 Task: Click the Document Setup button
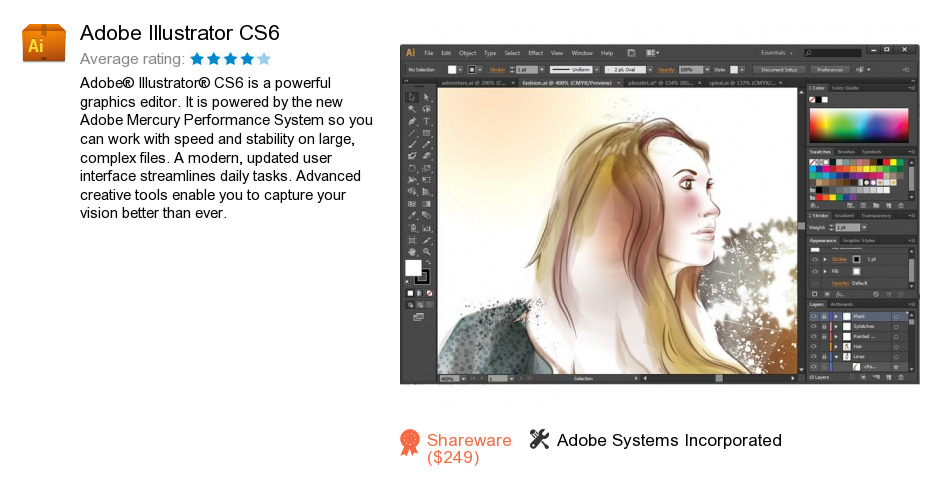point(779,70)
